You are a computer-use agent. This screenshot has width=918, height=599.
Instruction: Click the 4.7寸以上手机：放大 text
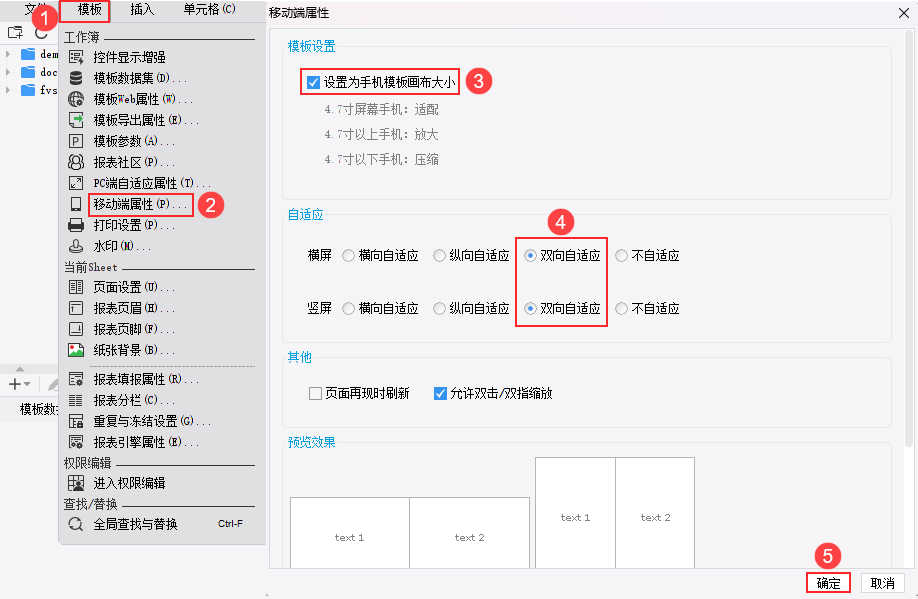pos(382,135)
